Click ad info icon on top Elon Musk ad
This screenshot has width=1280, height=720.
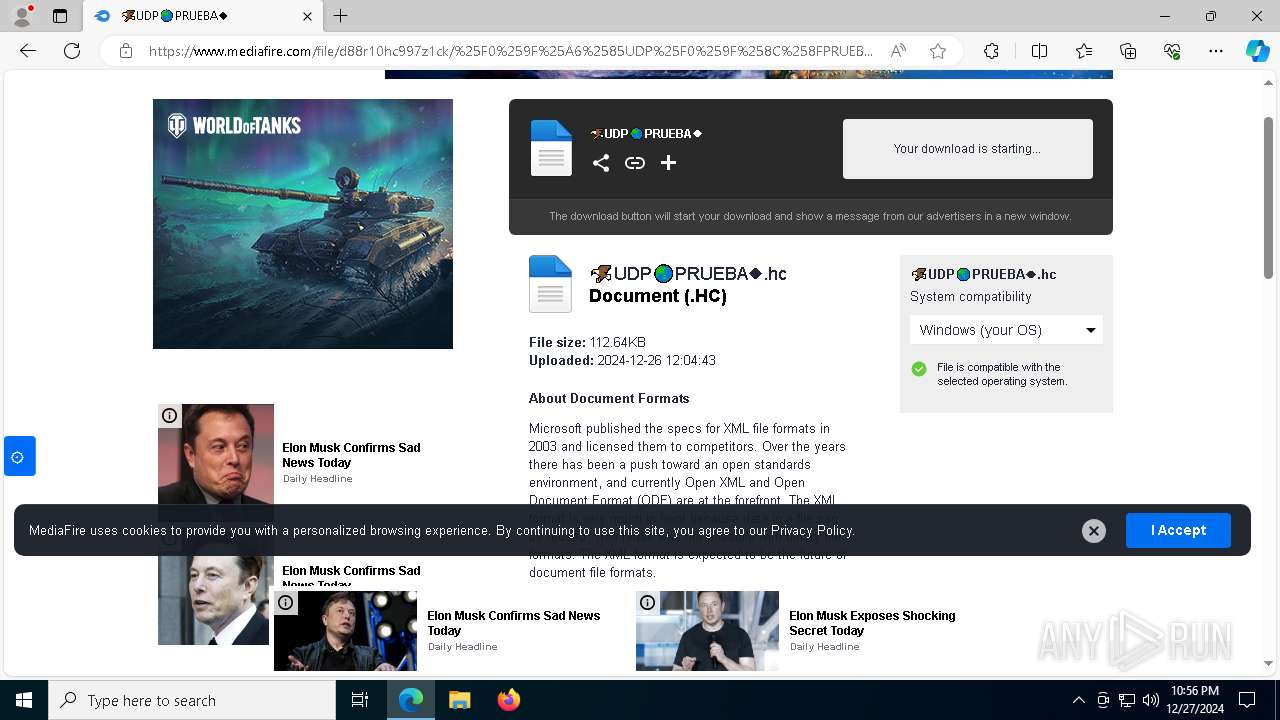pyautogui.click(x=170, y=415)
